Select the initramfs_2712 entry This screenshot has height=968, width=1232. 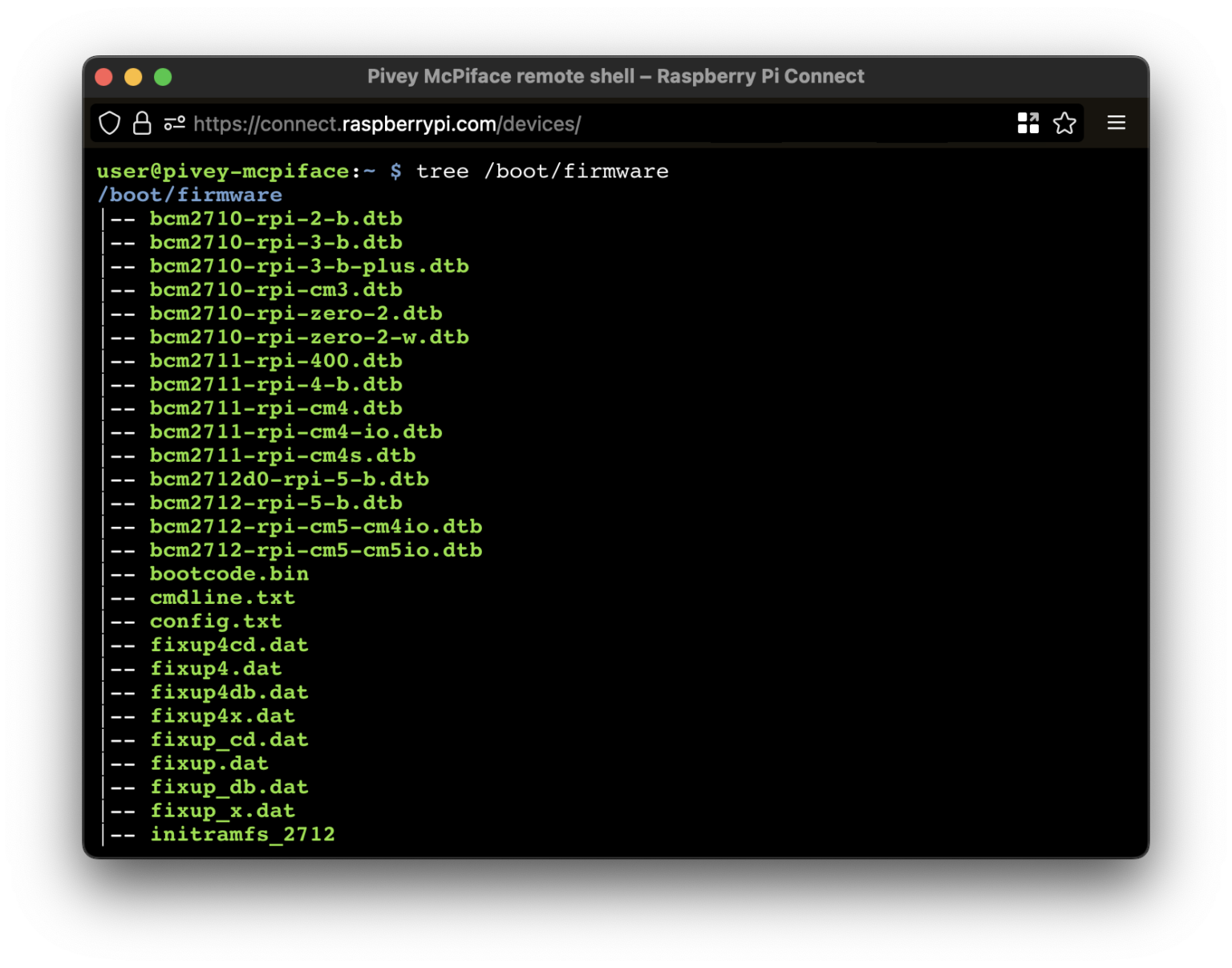(242, 834)
